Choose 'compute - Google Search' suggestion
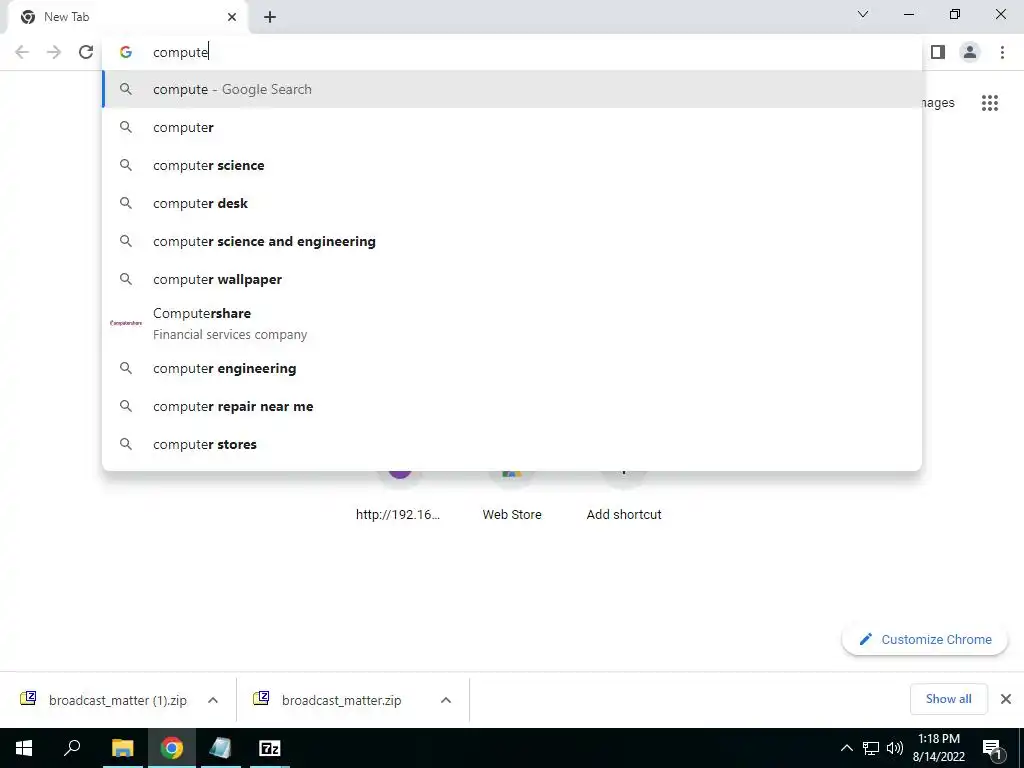 (x=513, y=89)
